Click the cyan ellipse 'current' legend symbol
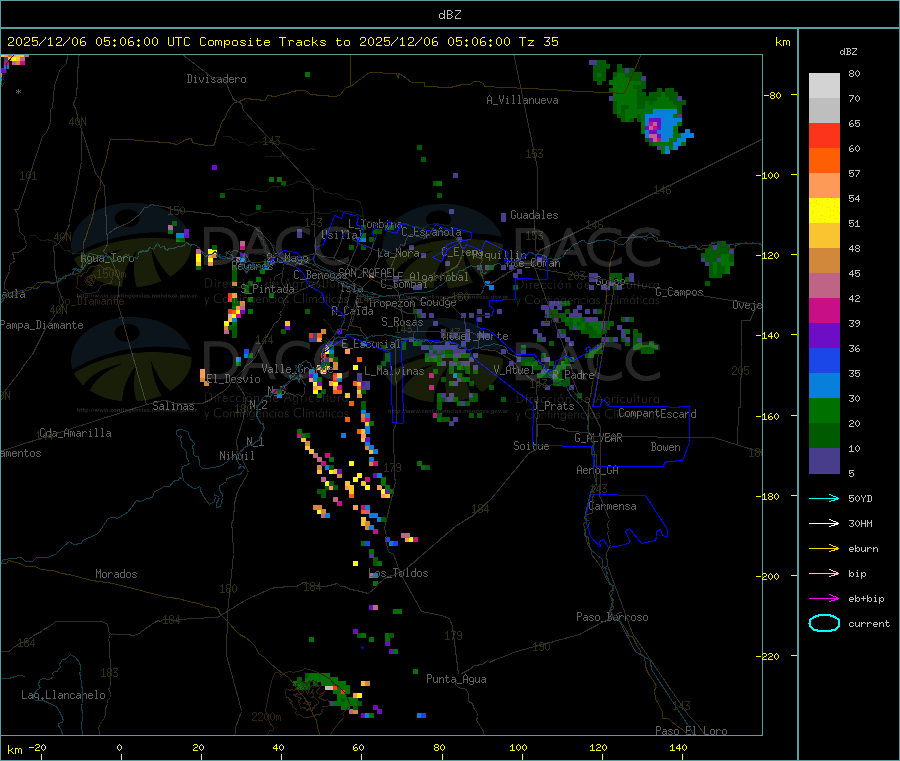 click(x=824, y=623)
